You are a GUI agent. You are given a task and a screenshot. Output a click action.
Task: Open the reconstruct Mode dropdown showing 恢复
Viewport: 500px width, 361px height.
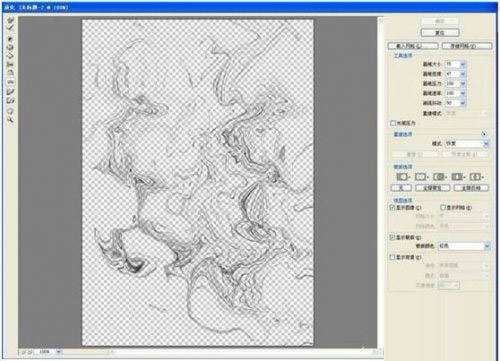pyautogui.click(x=467, y=144)
